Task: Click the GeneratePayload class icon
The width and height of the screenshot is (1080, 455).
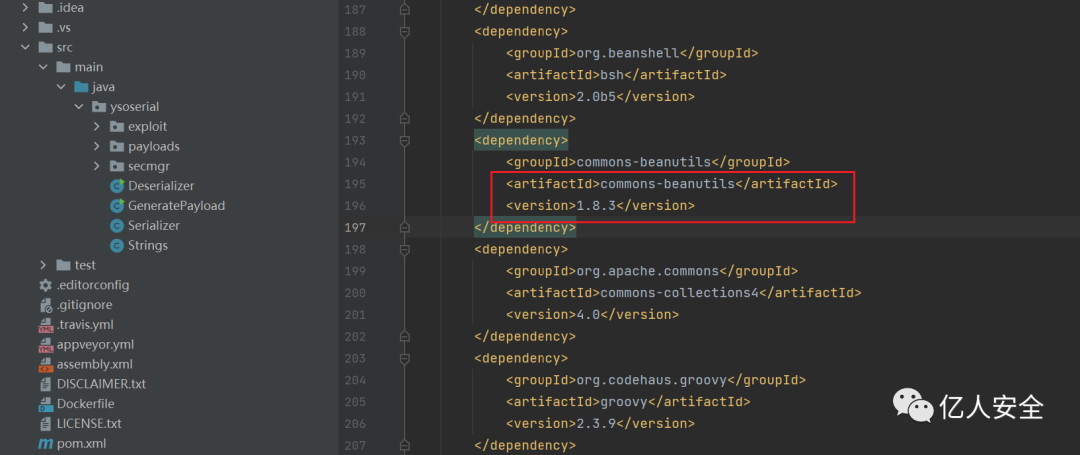Action: pyautogui.click(x=117, y=206)
